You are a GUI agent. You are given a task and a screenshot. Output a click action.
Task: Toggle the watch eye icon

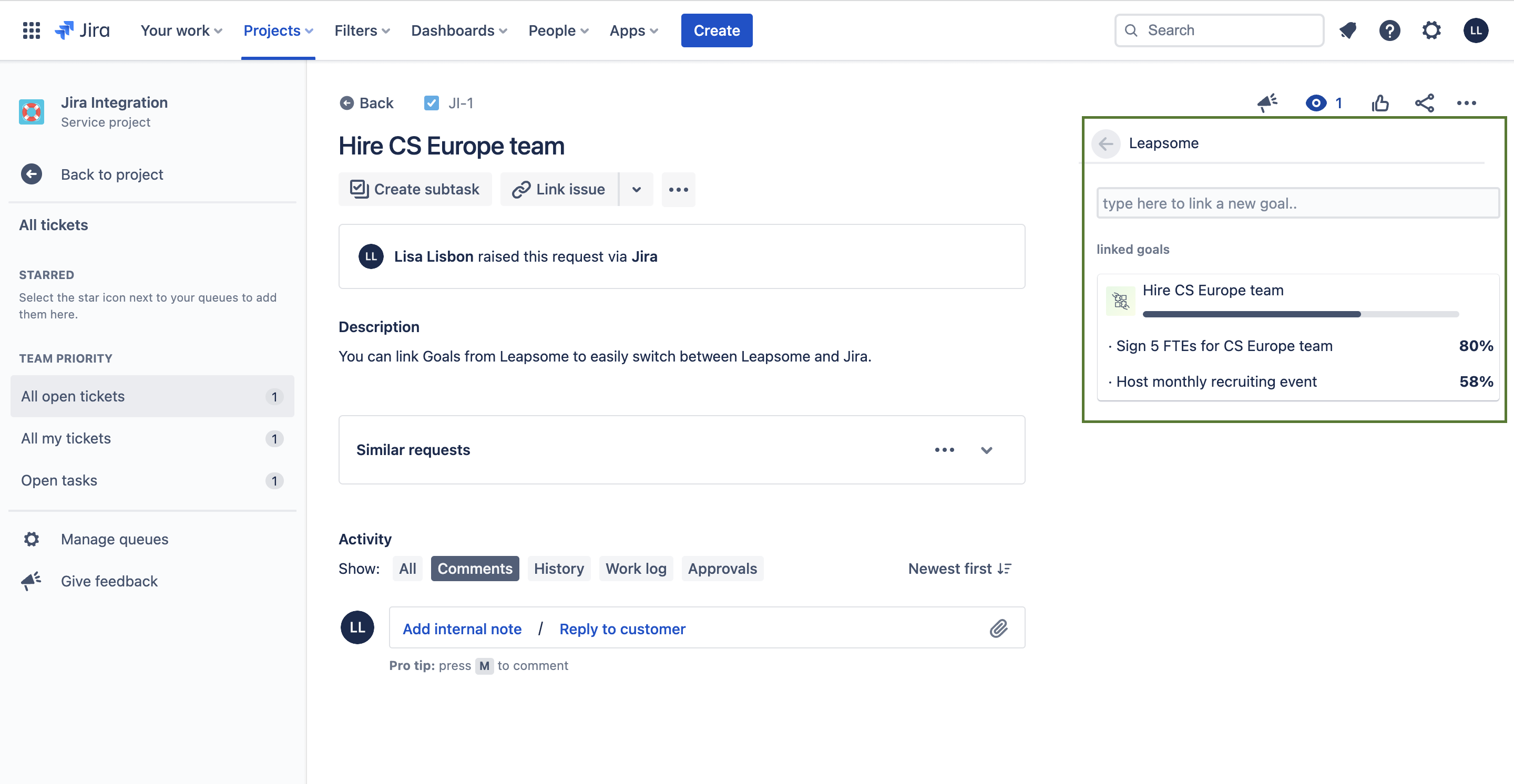coord(1316,104)
